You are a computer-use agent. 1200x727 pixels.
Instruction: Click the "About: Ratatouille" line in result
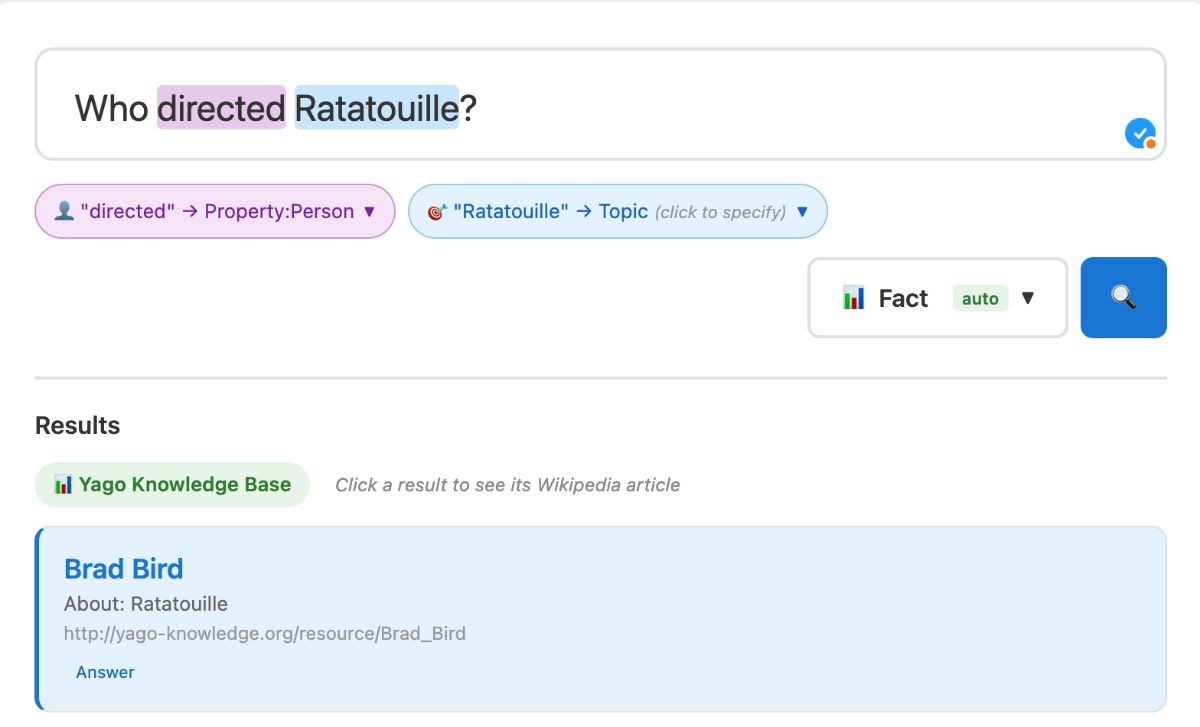145,604
